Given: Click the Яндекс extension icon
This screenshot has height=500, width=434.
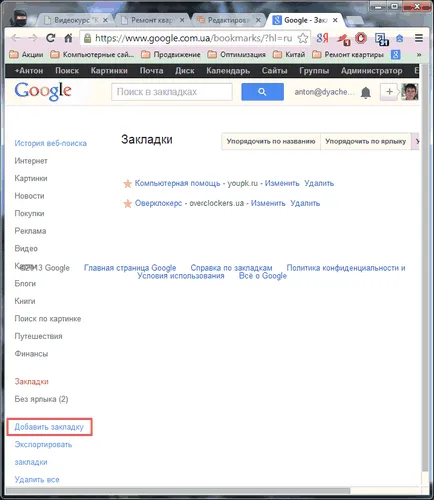Looking at the screenshot, I should (x=322, y=38).
